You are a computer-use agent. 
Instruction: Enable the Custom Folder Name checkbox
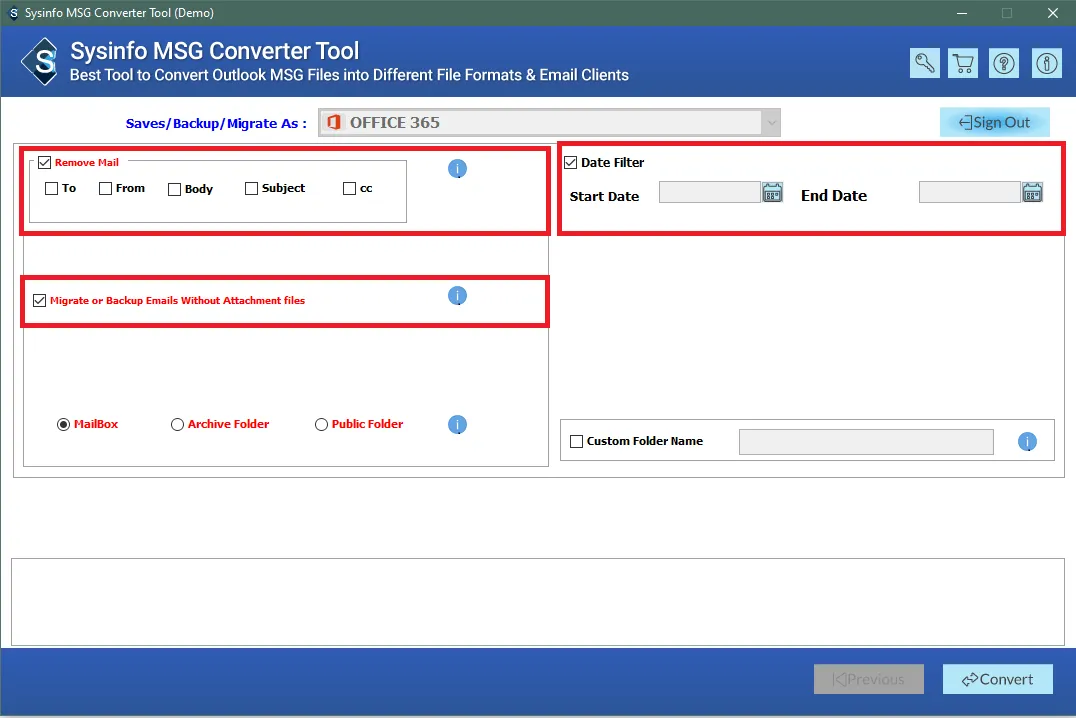(576, 442)
